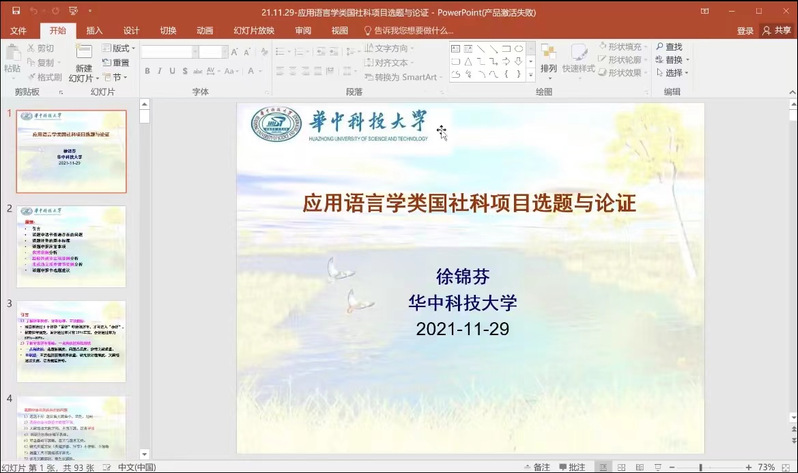798x473 pixels.
Task: Click the New Slide (新建幻灯片) icon
Action: 83,54
